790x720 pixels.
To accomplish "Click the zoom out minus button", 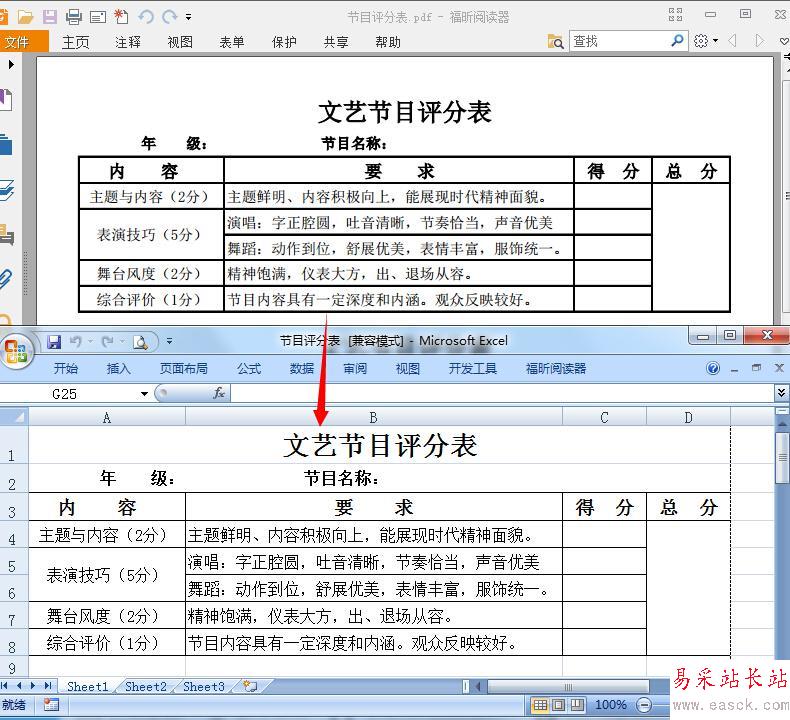I will [644, 705].
